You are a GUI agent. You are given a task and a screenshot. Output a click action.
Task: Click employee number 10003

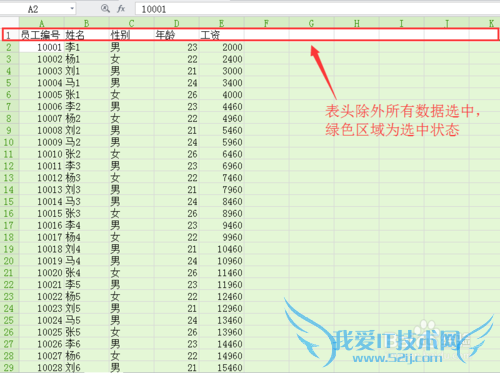pos(42,71)
